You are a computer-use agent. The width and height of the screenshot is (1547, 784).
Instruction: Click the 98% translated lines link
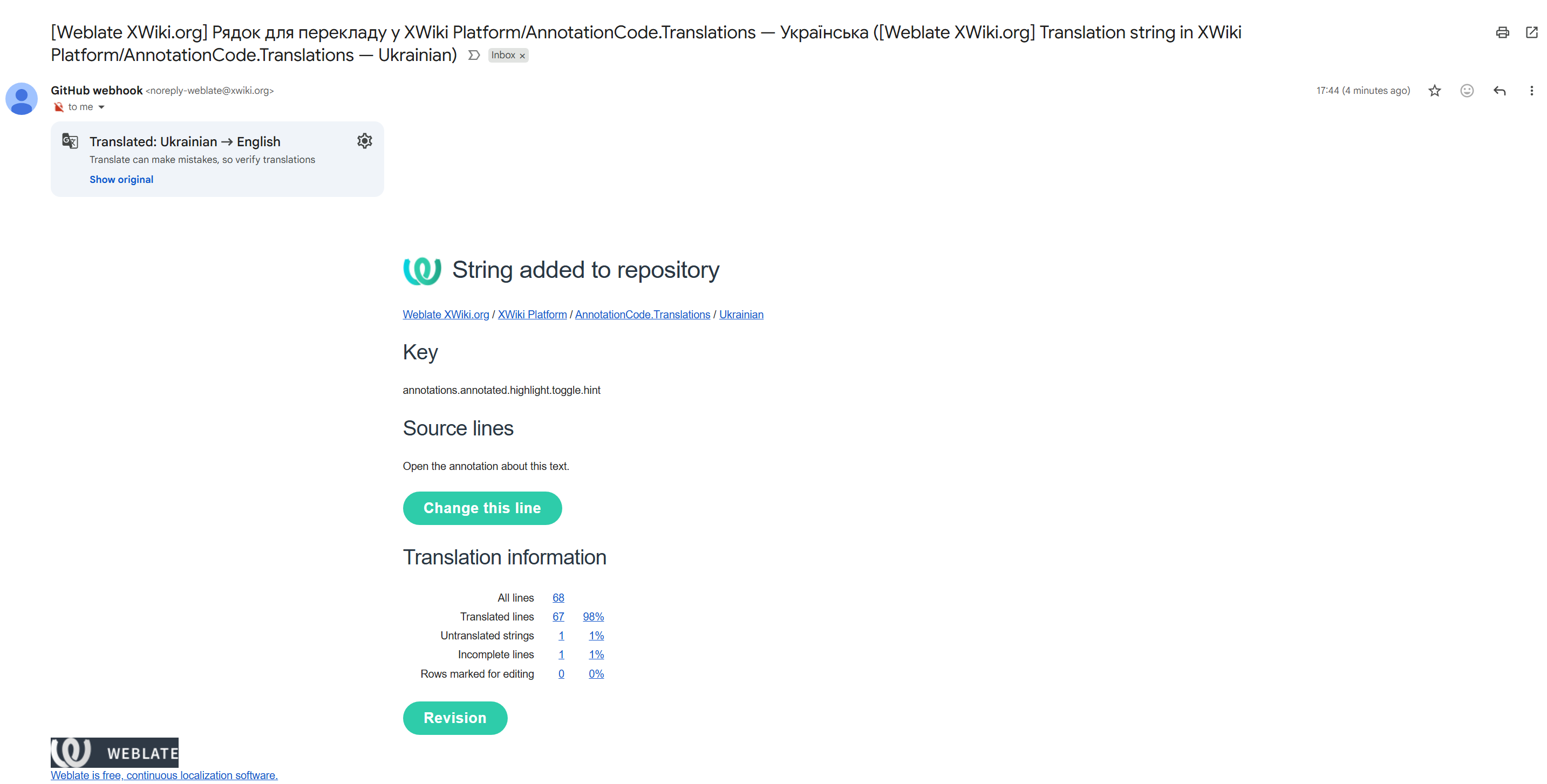point(592,617)
